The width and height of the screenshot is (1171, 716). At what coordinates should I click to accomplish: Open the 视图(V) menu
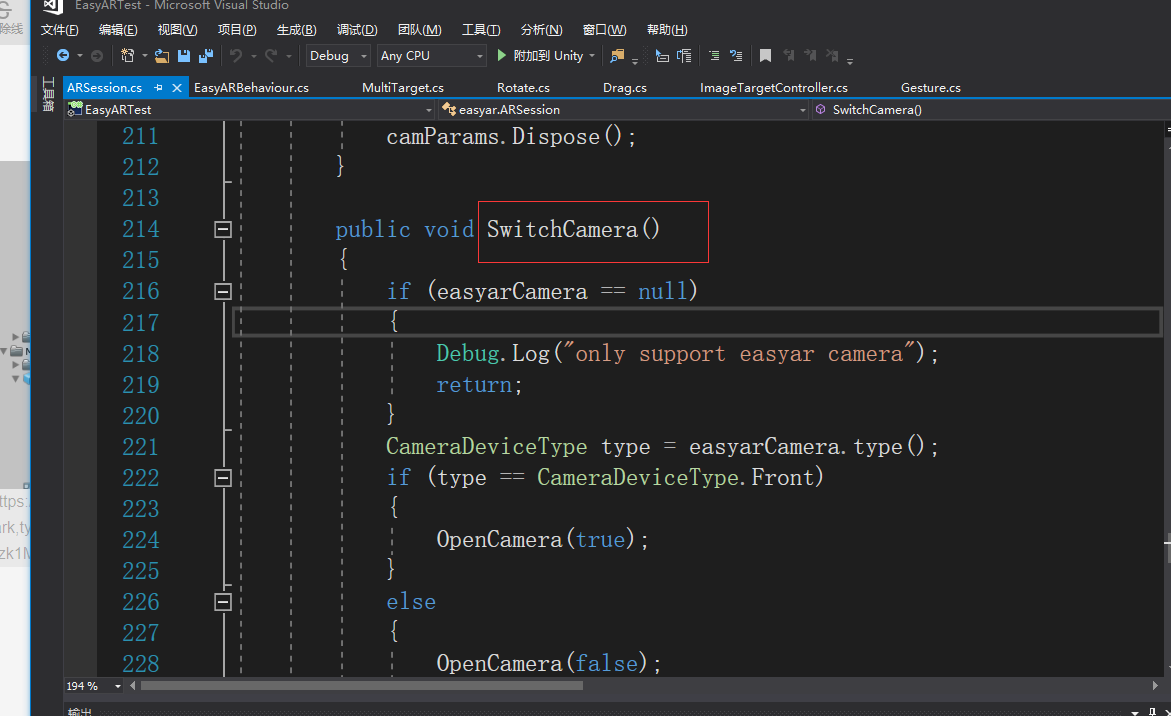tap(178, 30)
